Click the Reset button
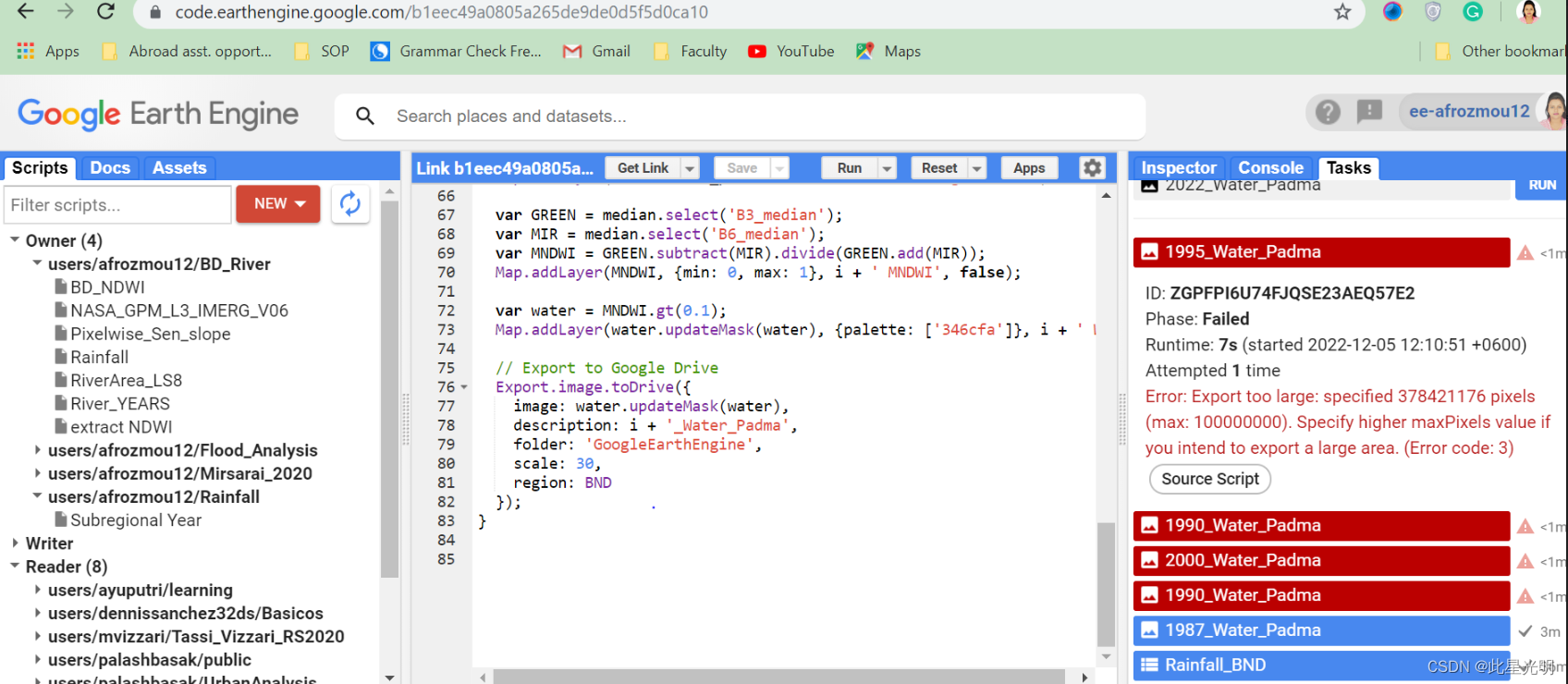The width and height of the screenshot is (1568, 684). 939,168
